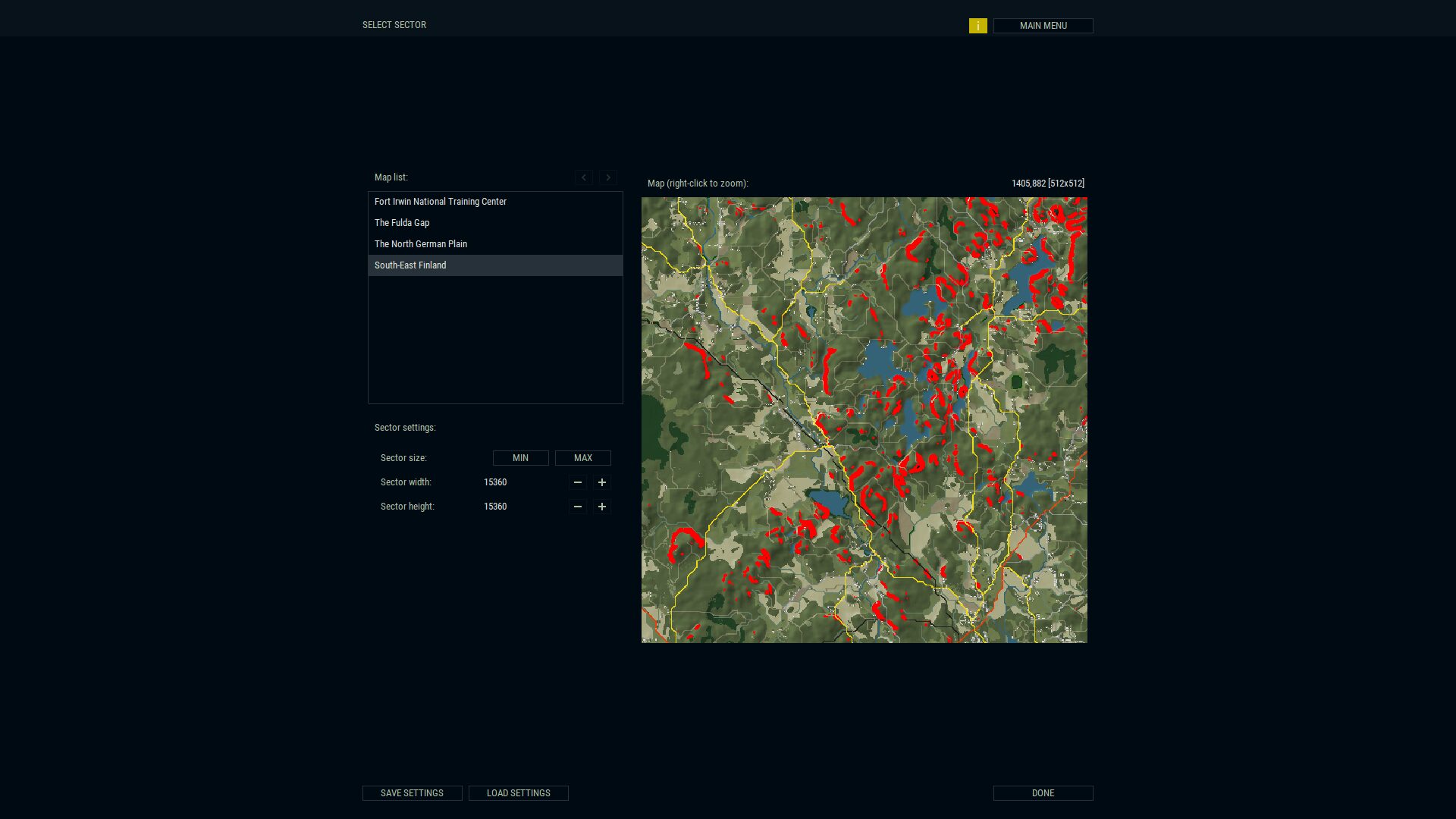Select Fort Irwin National Training Center map
1456x819 pixels.
(440, 202)
